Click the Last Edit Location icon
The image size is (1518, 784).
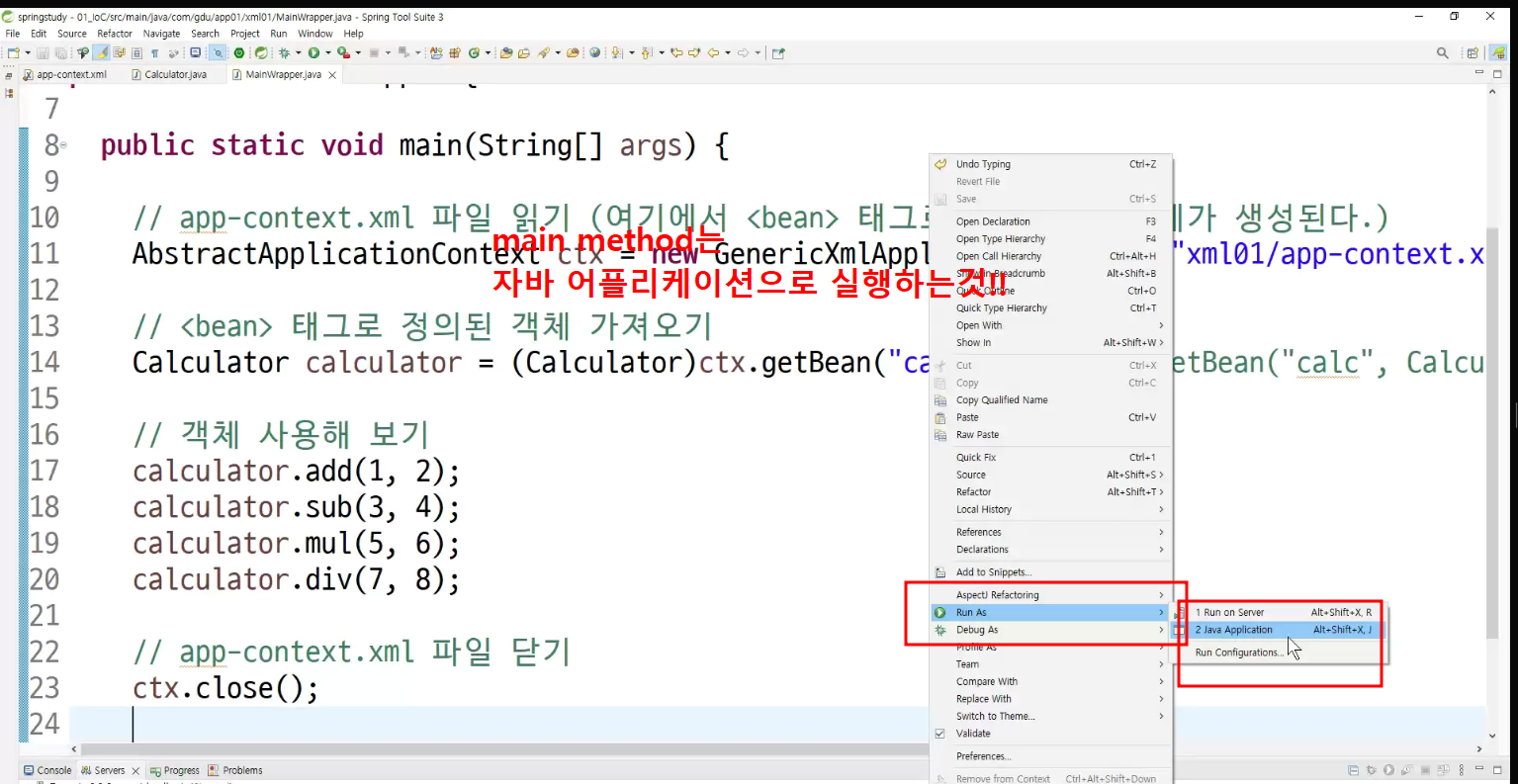pos(676,52)
